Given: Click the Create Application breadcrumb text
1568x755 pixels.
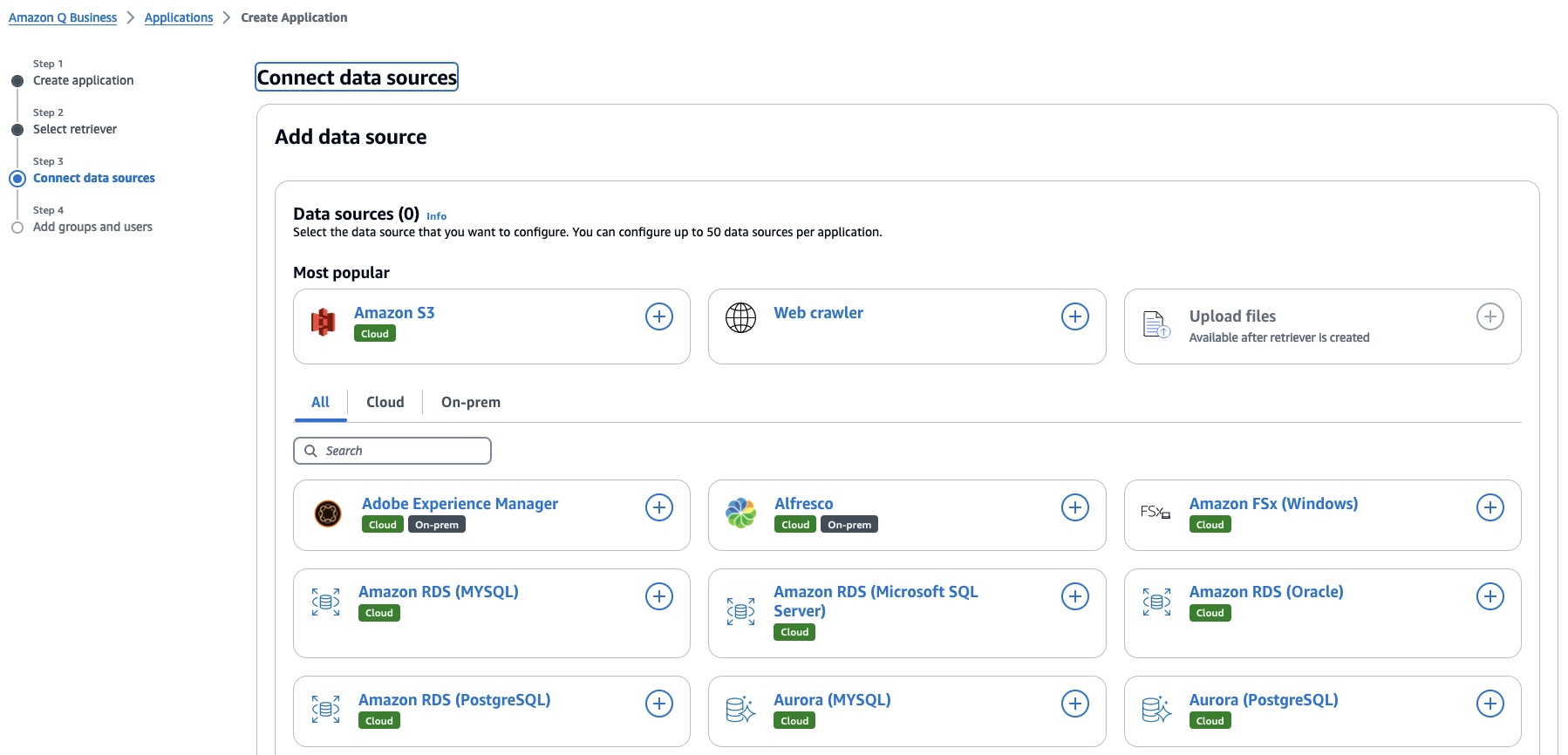Looking at the screenshot, I should coord(294,17).
